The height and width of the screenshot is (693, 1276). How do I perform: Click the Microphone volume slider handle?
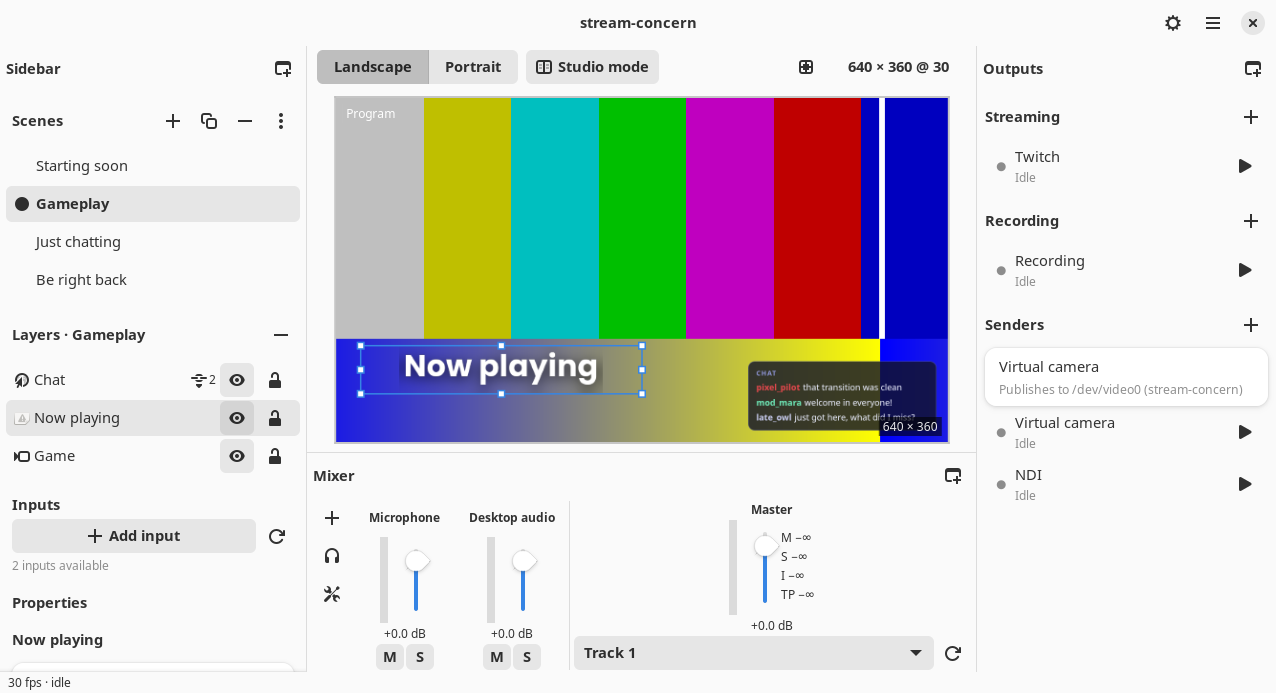(417, 561)
